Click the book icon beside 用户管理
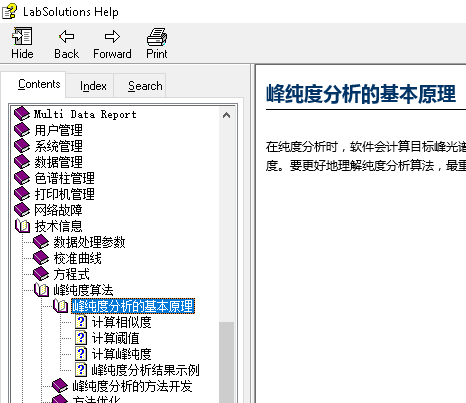Image resolution: width=466 pixels, height=403 pixels. 22,130
